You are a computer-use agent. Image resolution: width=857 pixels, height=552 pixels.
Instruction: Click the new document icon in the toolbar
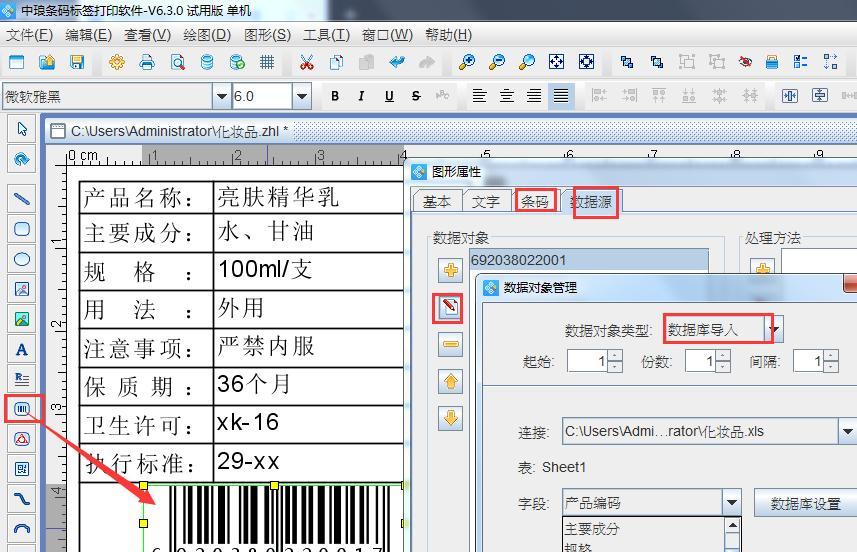[x=17, y=62]
